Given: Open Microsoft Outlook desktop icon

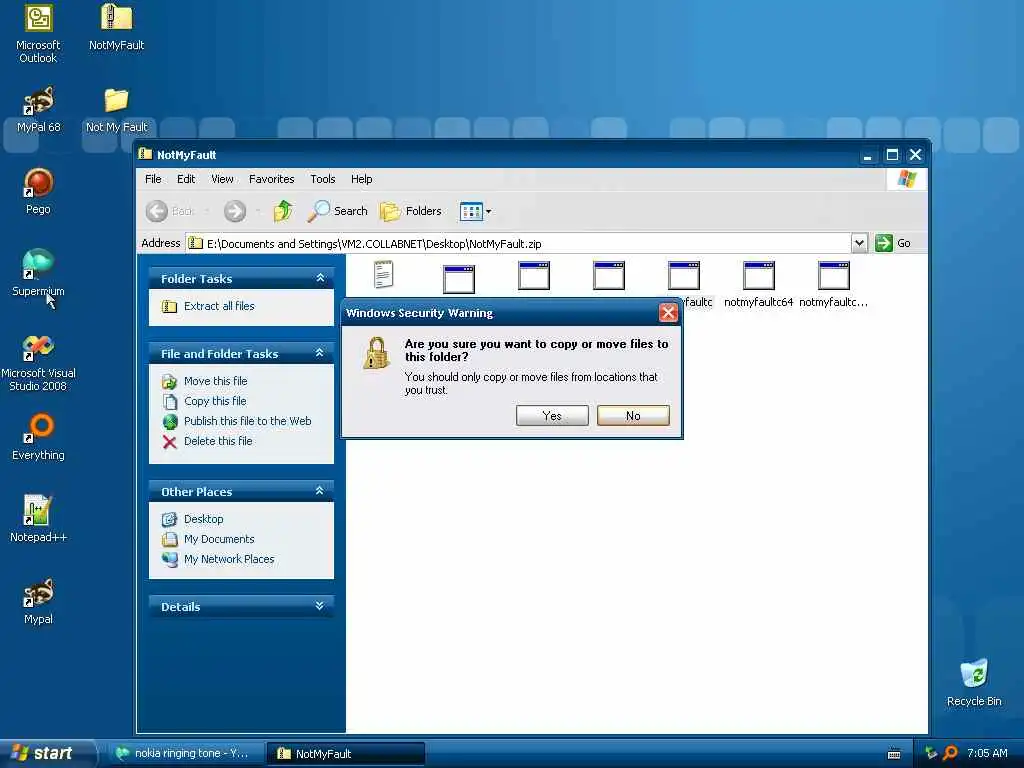Looking at the screenshot, I should tap(38, 33).
